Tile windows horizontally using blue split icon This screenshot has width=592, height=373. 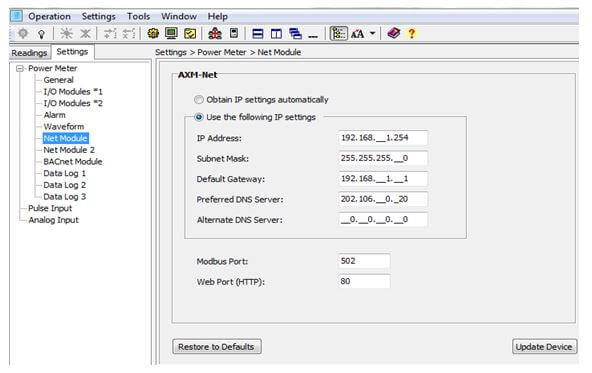[258, 34]
